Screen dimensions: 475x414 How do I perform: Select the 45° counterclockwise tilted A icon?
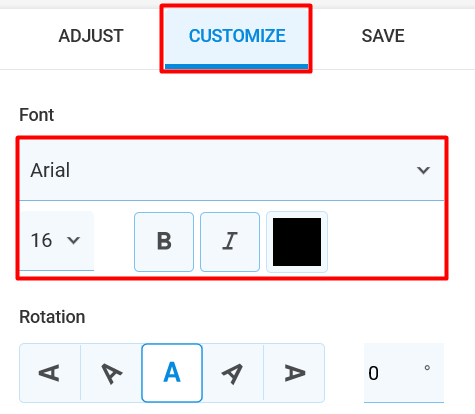[111, 373]
